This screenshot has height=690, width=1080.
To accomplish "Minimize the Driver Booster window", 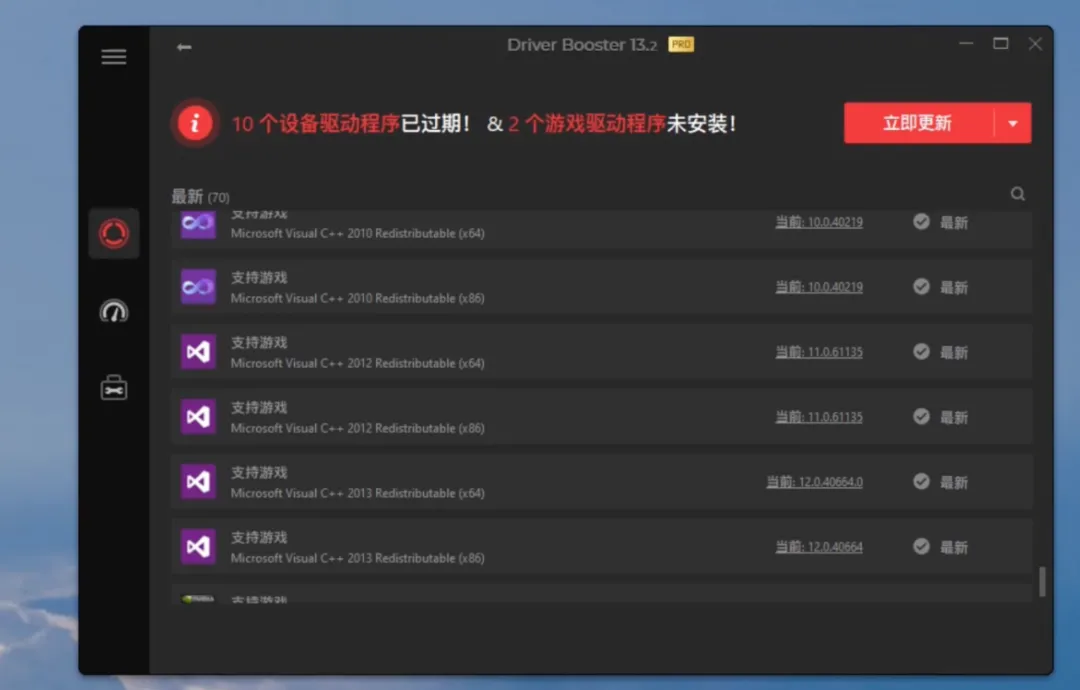I will click(x=966, y=43).
